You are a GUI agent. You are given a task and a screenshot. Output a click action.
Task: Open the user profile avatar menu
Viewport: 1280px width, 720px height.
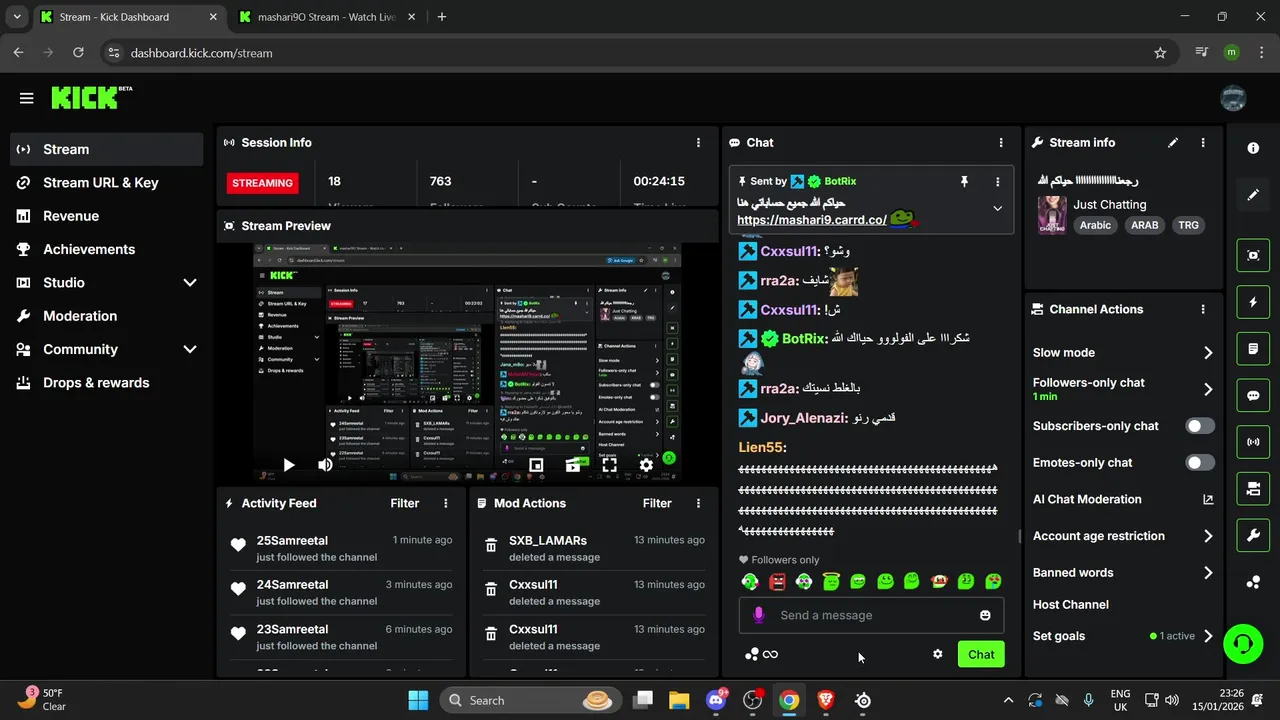1233,98
